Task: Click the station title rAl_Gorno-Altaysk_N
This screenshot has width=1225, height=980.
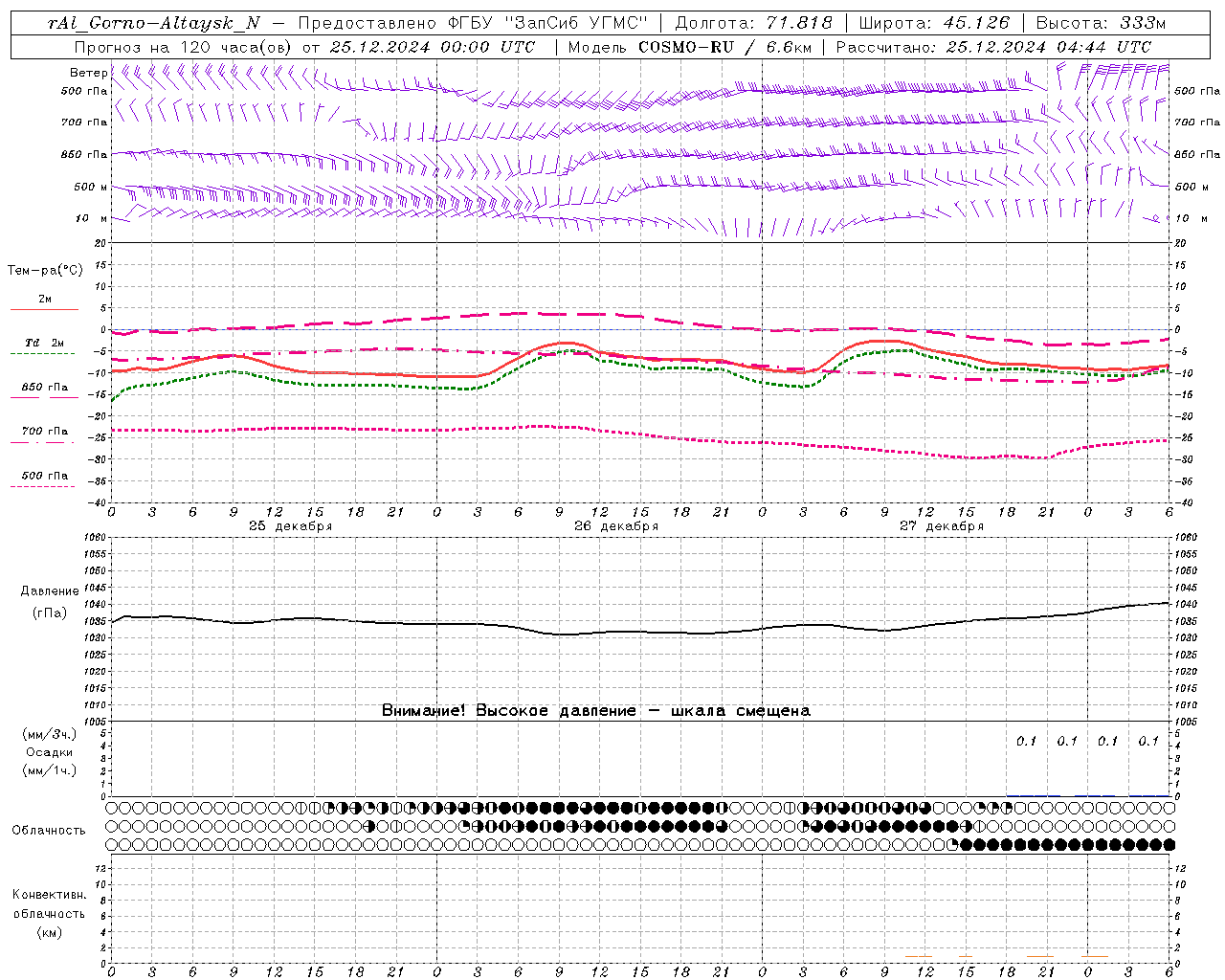Action: pos(154,23)
